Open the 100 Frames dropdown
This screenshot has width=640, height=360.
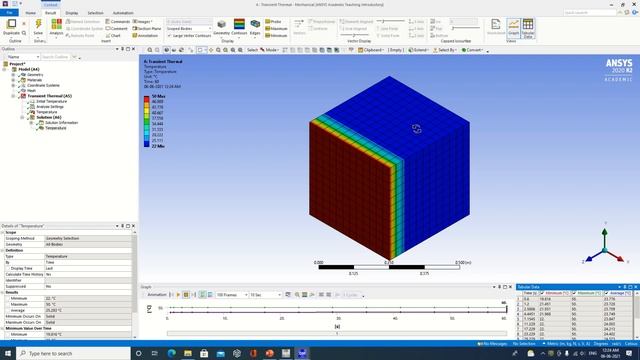232,295
